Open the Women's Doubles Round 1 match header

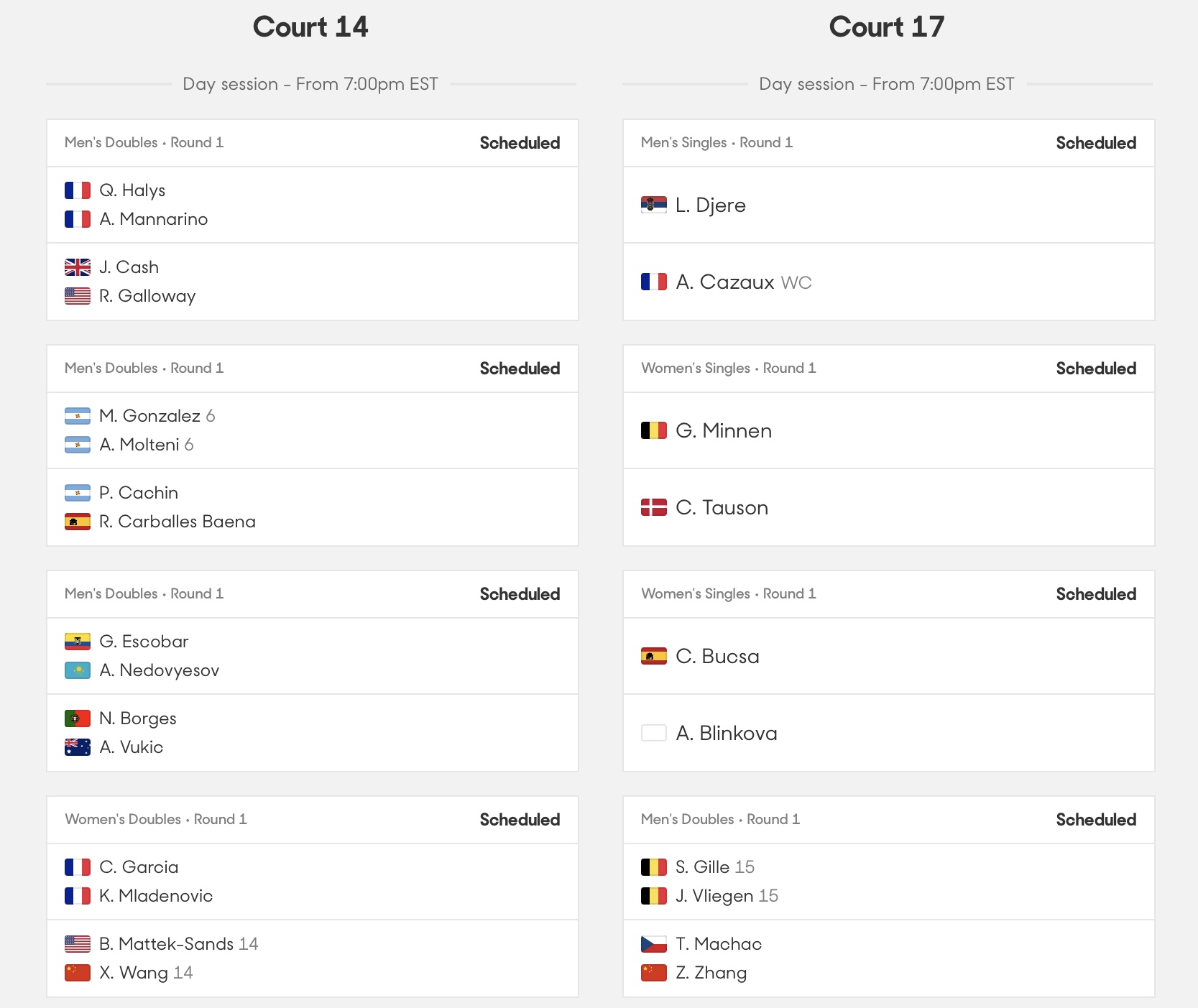tap(313, 820)
